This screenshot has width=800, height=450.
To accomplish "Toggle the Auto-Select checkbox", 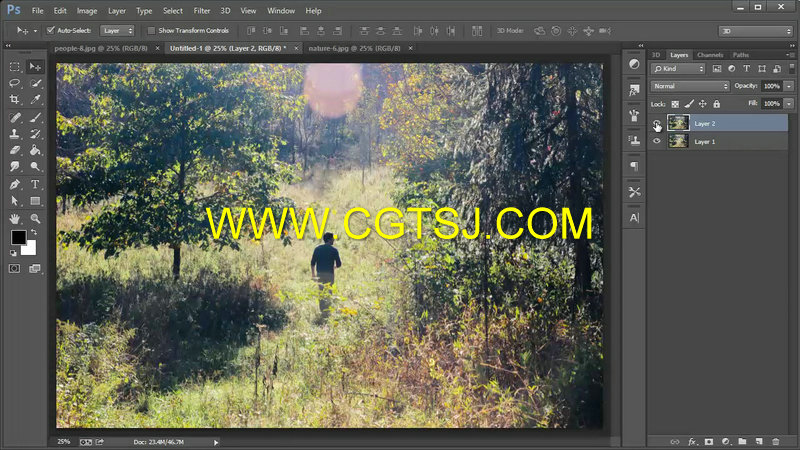I will tap(50, 31).
